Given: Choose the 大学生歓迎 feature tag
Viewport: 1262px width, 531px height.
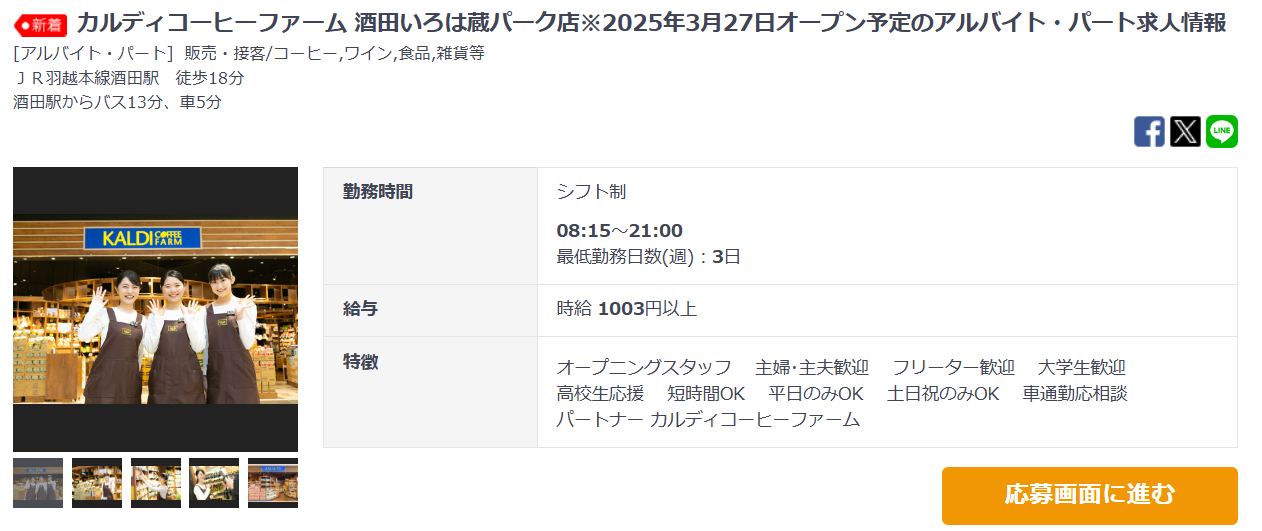Looking at the screenshot, I should [x=1082, y=368].
